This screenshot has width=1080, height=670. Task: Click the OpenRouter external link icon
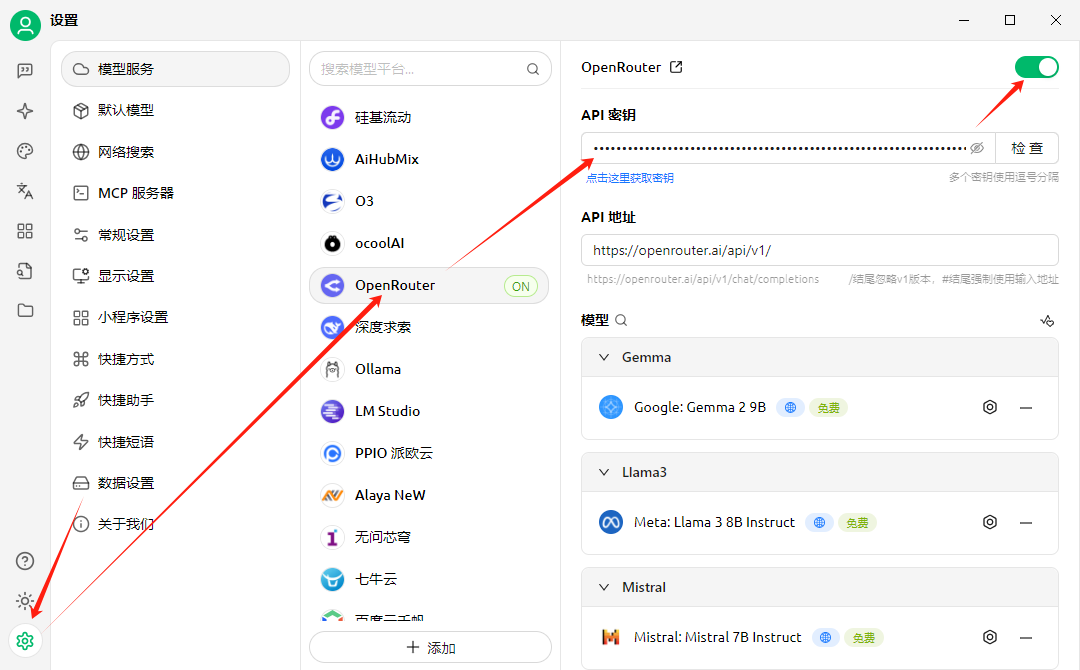coord(676,67)
